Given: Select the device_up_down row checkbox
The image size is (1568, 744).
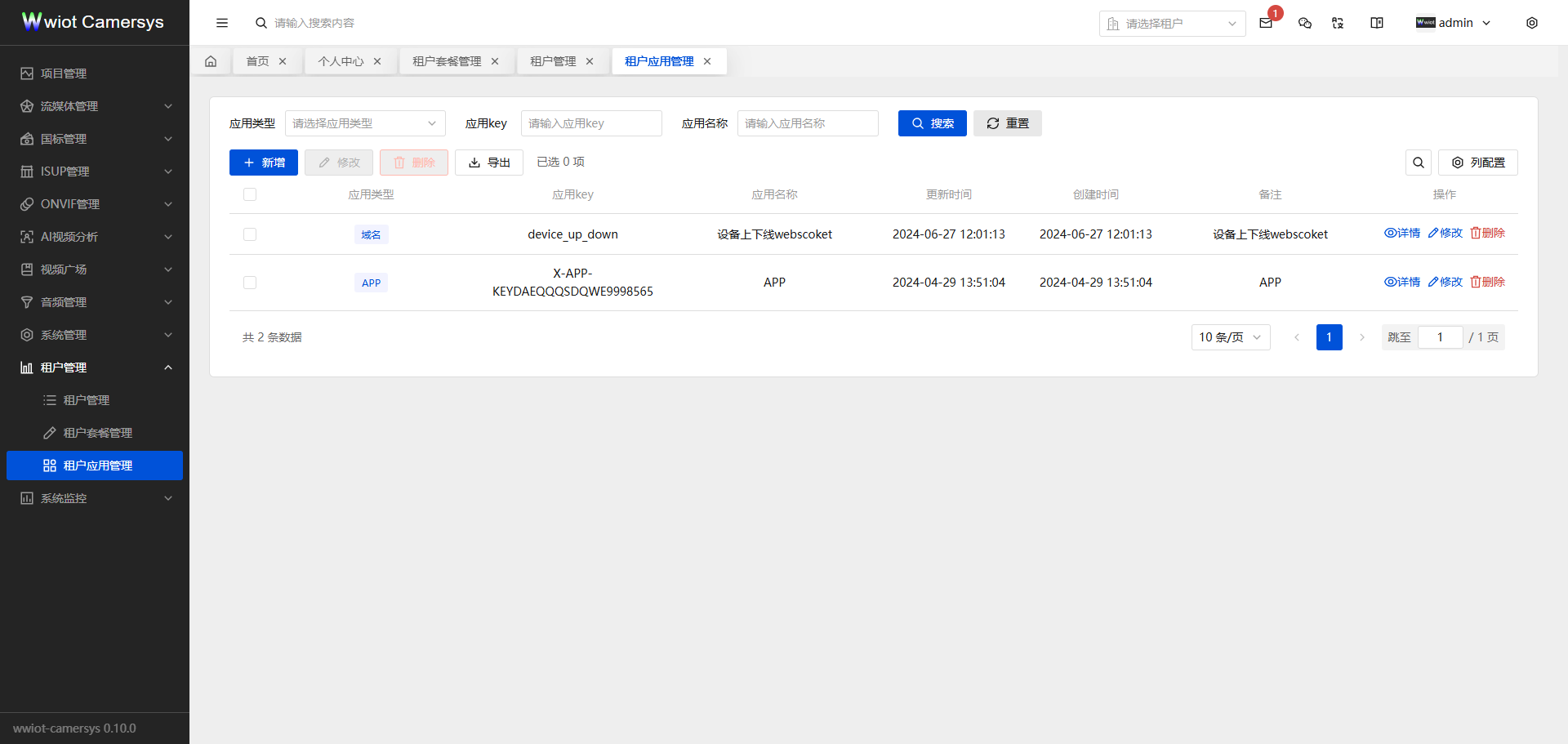Looking at the screenshot, I should click(x=250, y=234).
